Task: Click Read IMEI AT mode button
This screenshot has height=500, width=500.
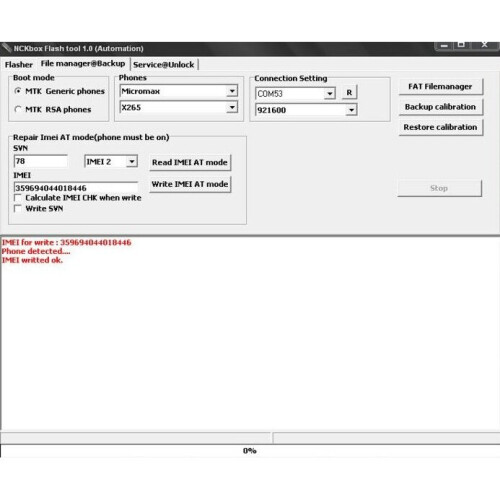Action: [x=190, y=162]
